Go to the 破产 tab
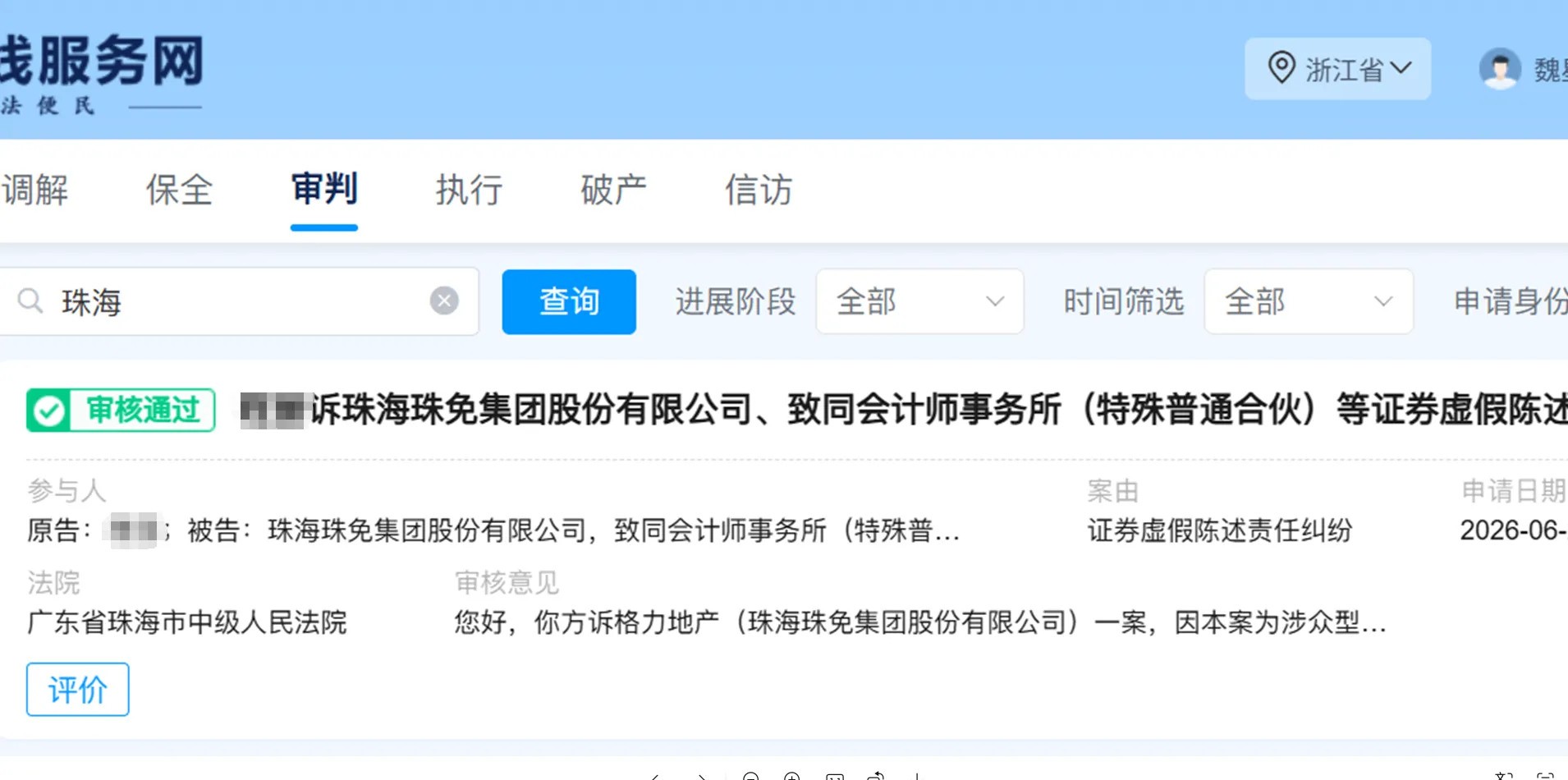Screen dimensions: 1568x780 [613, 190]
